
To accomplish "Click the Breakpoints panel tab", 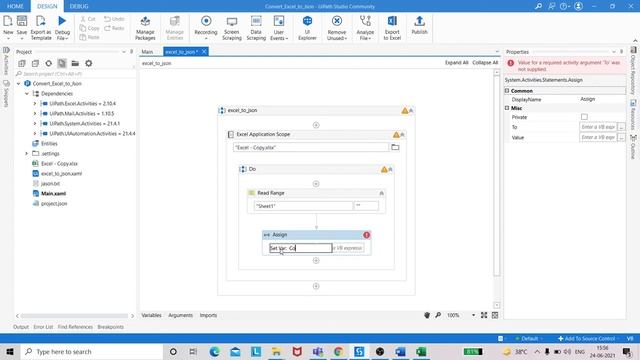I will tap(111, 327).
